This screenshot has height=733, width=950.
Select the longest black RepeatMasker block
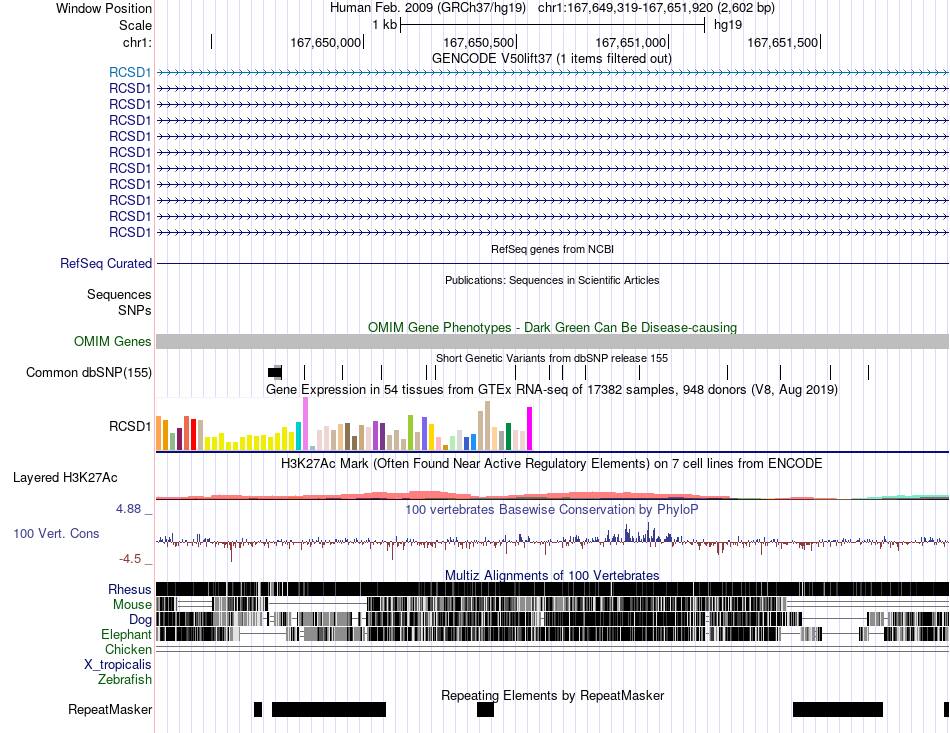[329, 709]
